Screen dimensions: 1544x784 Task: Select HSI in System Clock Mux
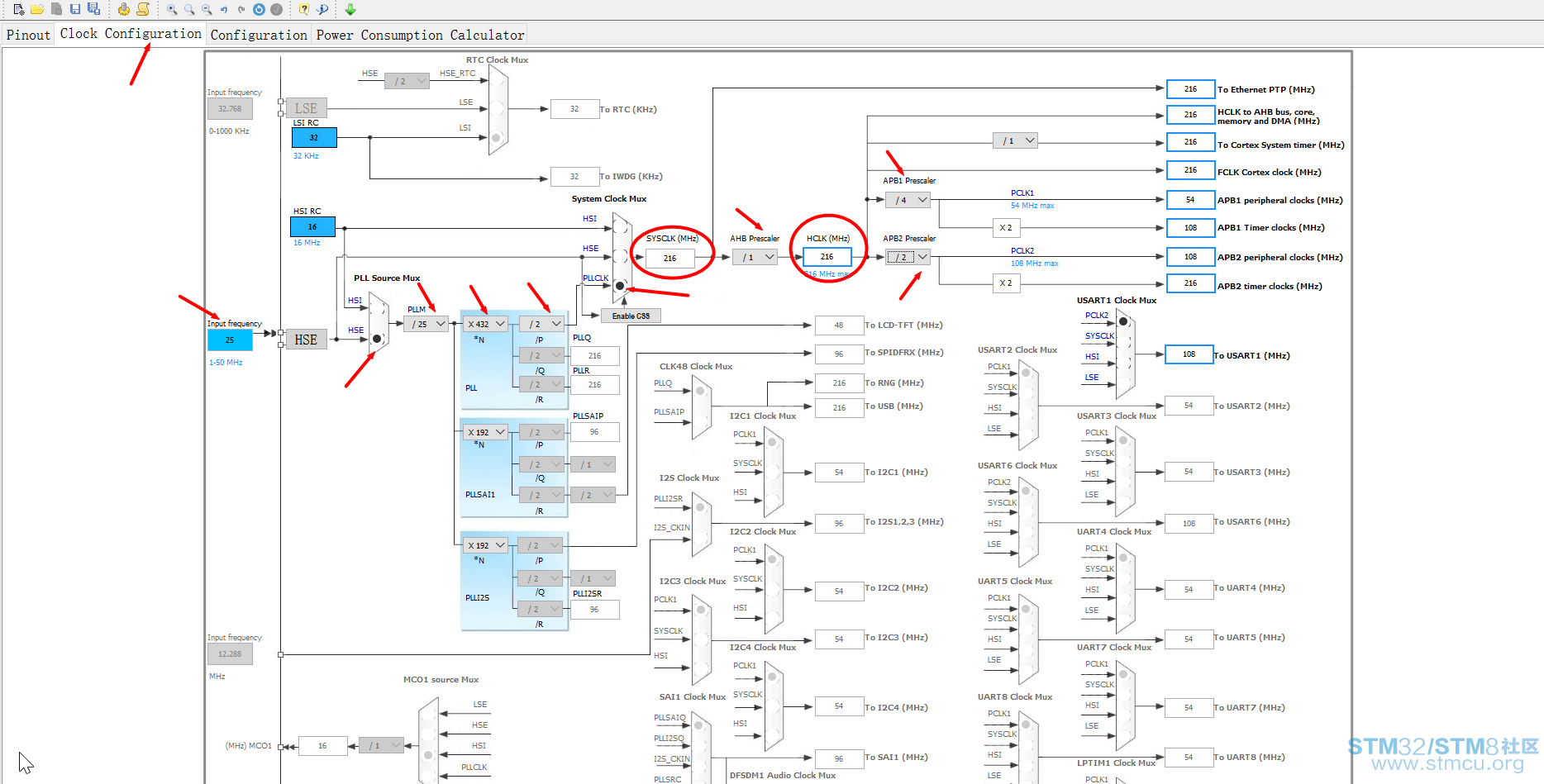coord(620,227)
